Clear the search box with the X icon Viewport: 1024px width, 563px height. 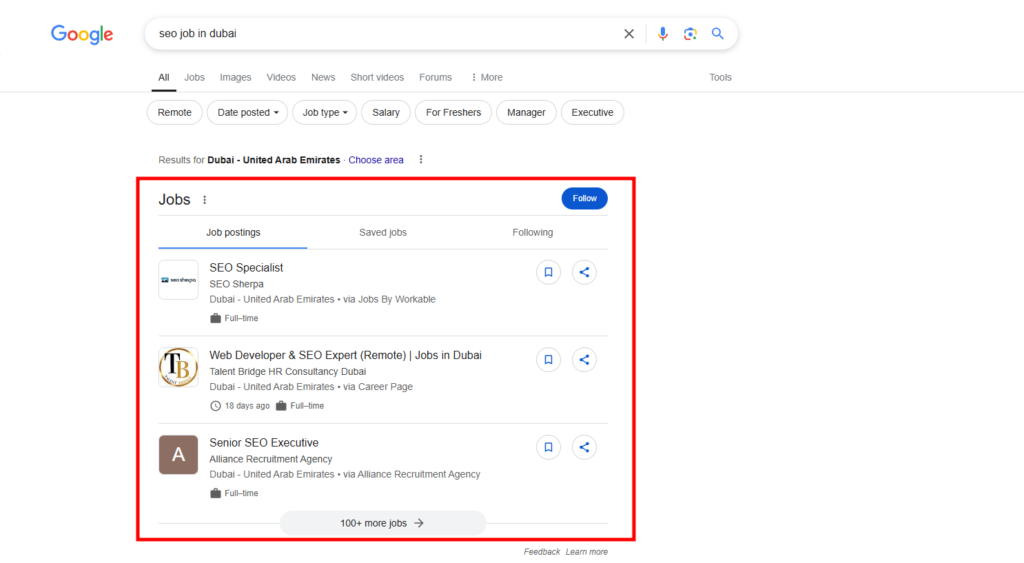click(x=628, y=34)
